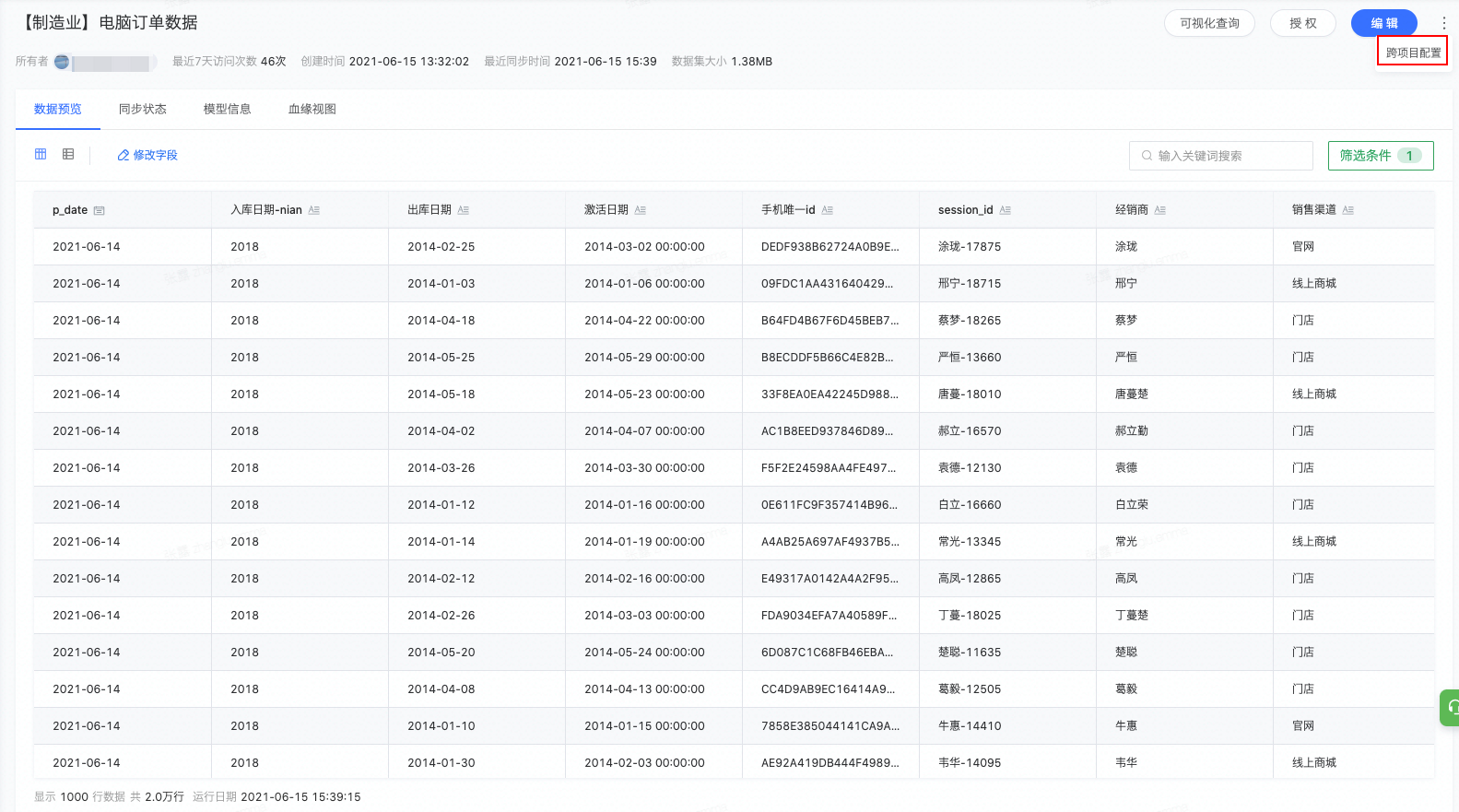Click the 手机唯一id column type icon
Screen dimensions: 1459x812
pyautogui.click(x=828, y=210)
